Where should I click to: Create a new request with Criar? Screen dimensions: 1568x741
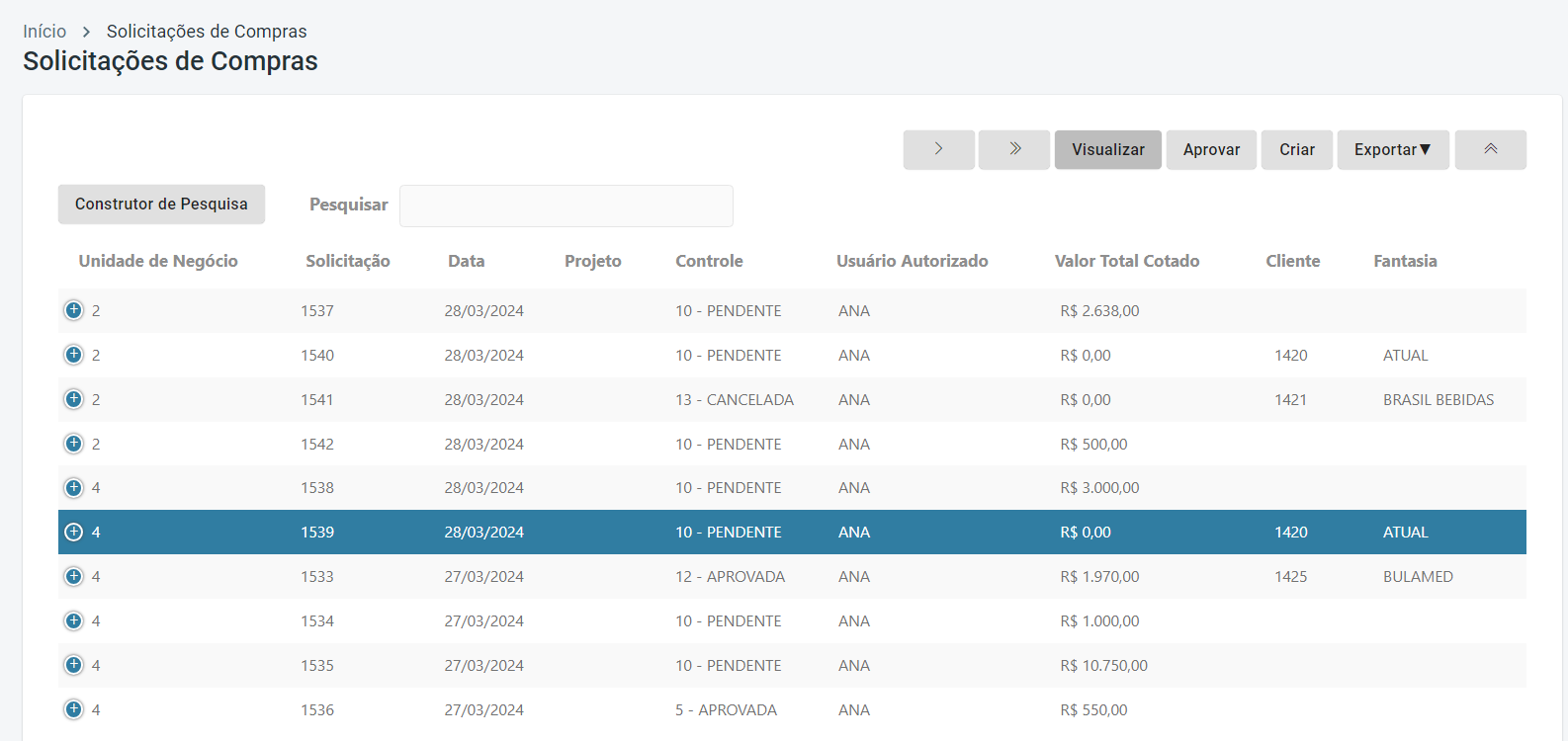click(1297, 149)
